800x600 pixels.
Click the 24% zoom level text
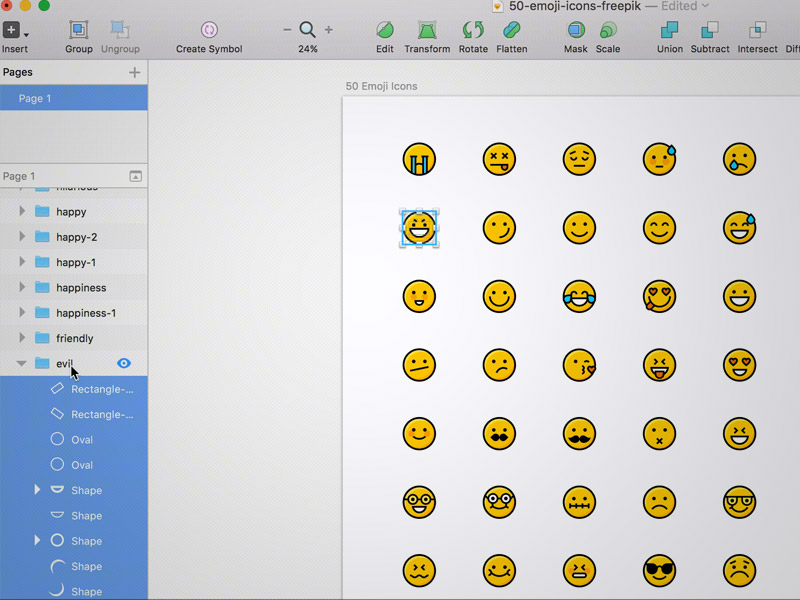[308, 49]
